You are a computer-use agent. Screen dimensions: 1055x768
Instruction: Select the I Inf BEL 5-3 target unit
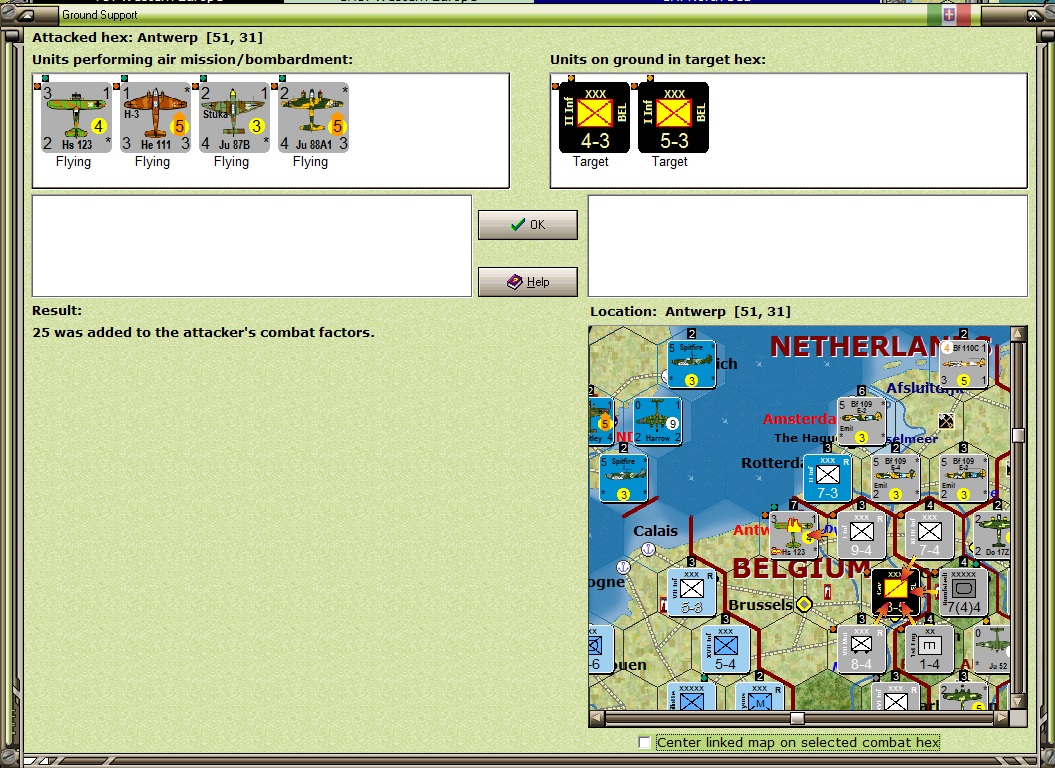point(674,118)
